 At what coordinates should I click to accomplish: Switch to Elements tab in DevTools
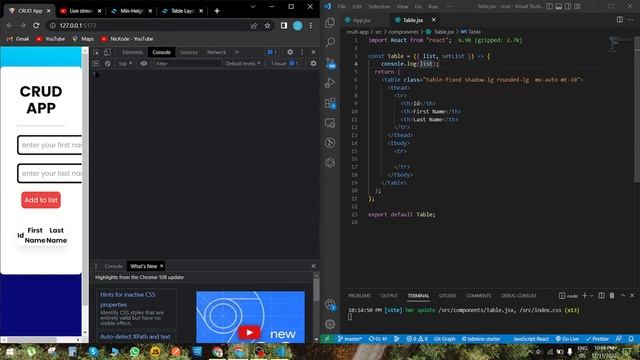click(x=132, y=52)
